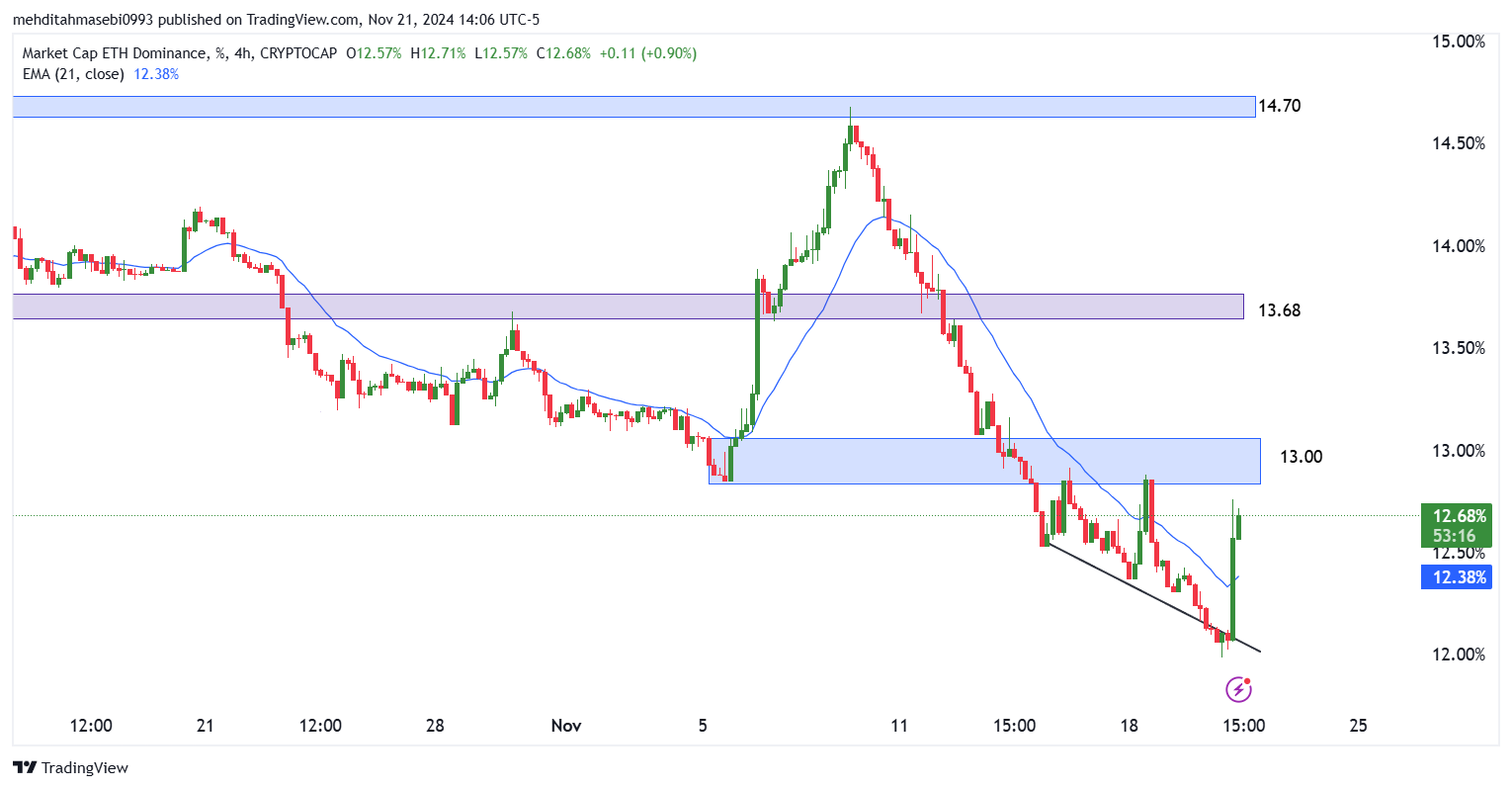
Task: Click the 13.68 zone label
Action: tap(1279, 310)
